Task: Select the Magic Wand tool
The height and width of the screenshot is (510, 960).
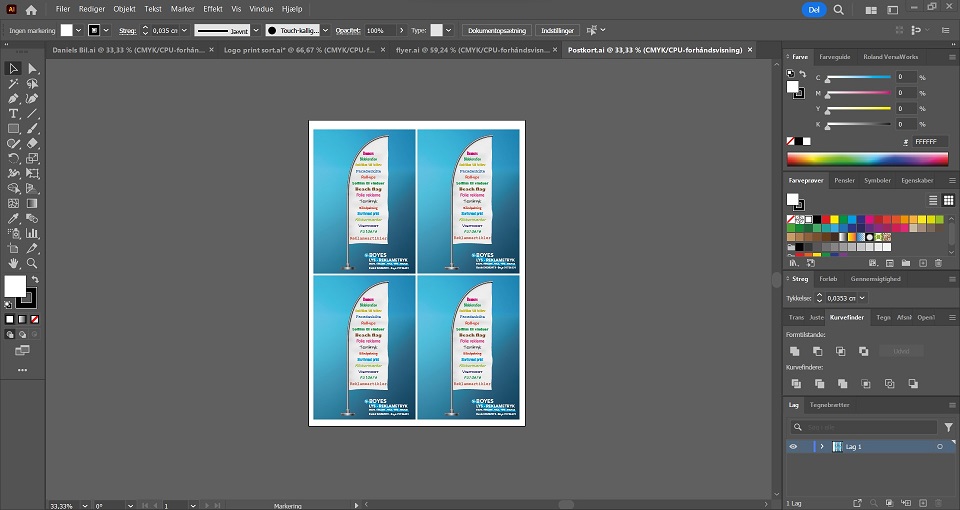Action: (x=13, y=84)
